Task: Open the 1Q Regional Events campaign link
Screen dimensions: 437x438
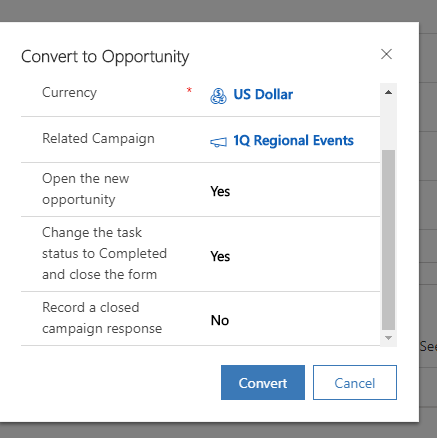Action: click(x=293, y=140)
